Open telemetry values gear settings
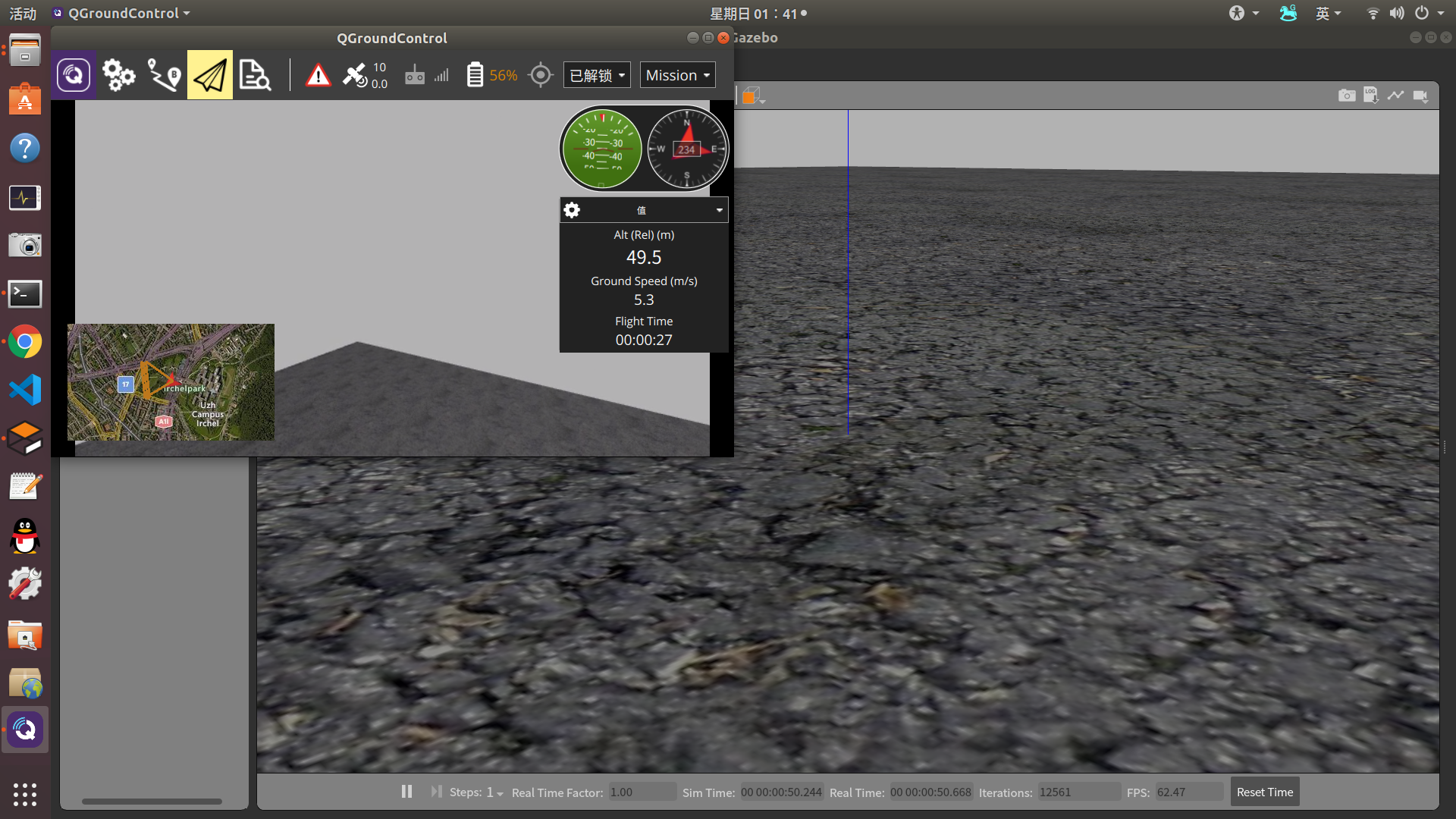The height and width of the screenshot is (819, 1456). (572, 210)
